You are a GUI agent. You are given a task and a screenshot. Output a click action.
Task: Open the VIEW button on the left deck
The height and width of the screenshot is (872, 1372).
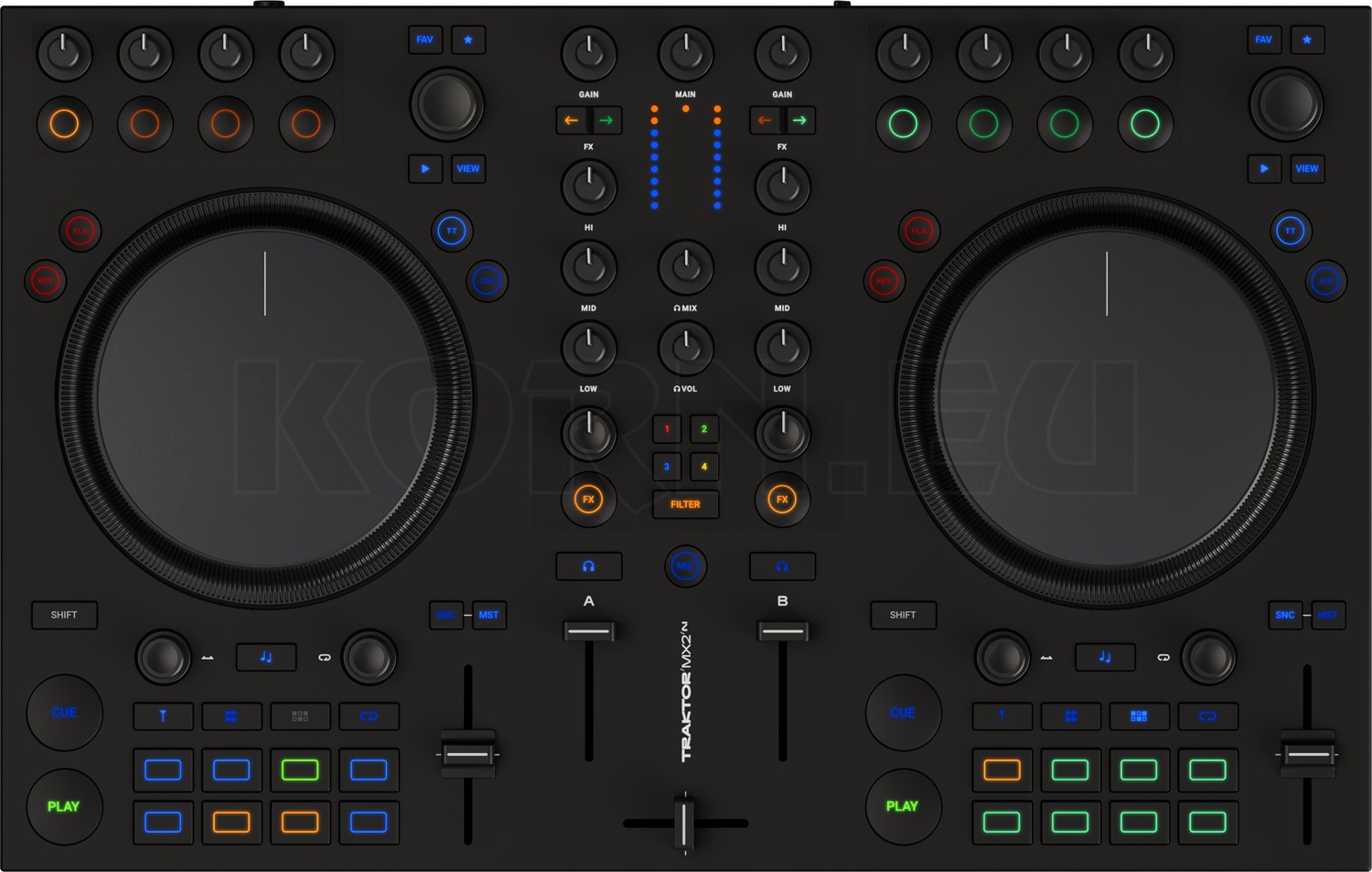468,168
